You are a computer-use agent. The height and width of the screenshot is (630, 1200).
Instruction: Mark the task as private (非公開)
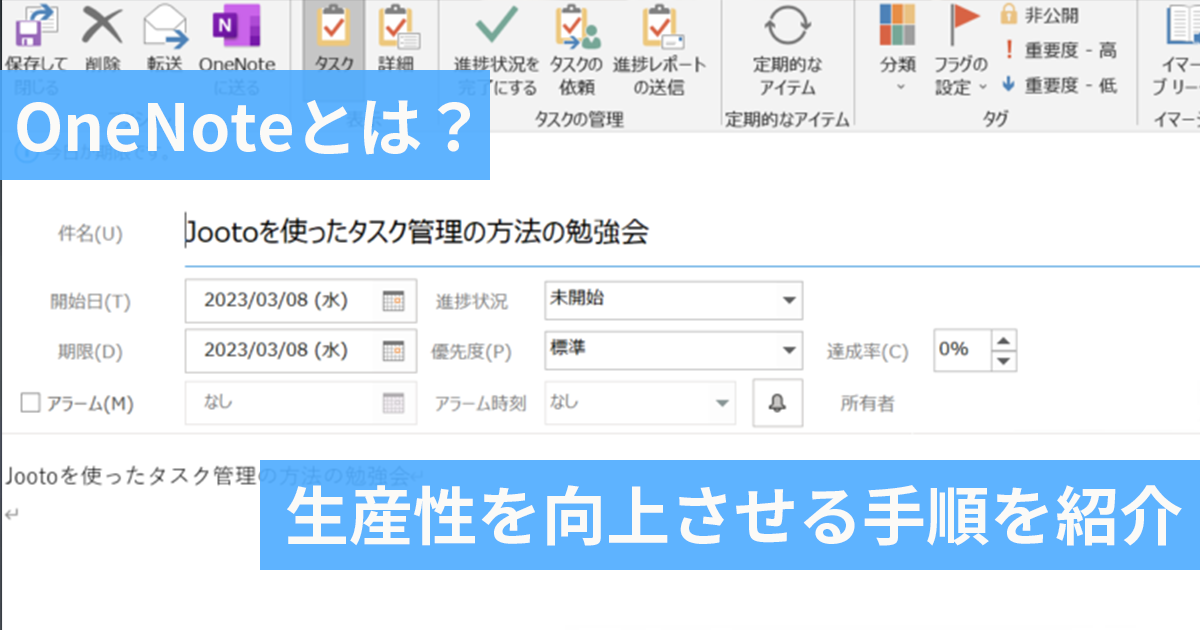point(1040,15)
